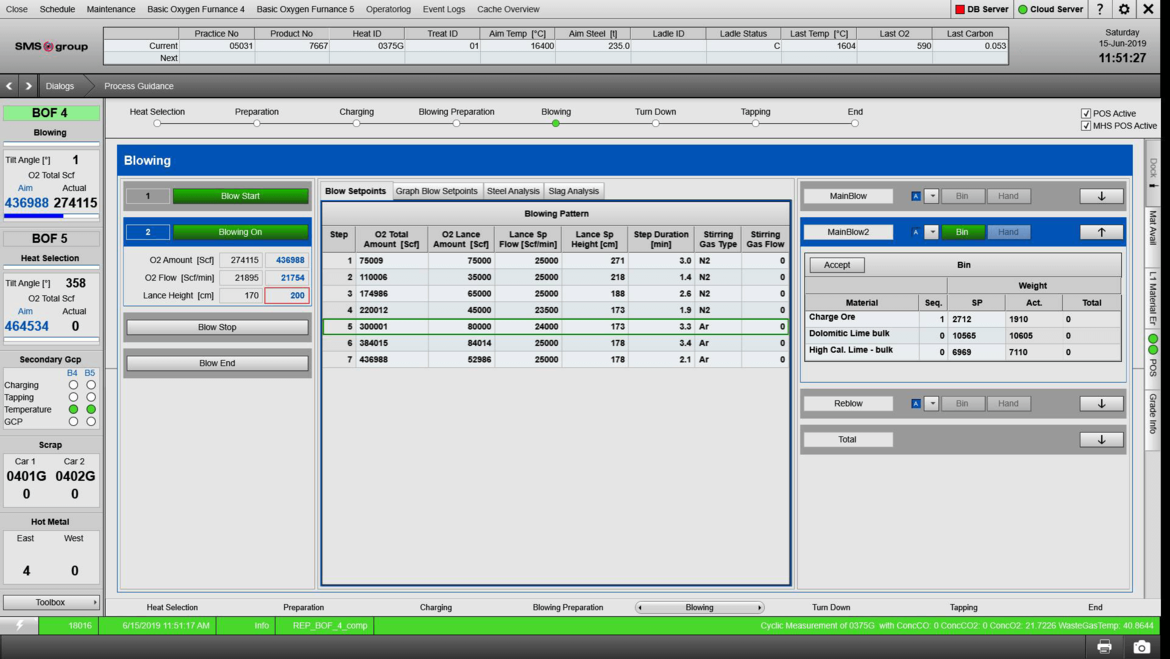
Task: Open Cache Overview menu
Action: [508, 9]
